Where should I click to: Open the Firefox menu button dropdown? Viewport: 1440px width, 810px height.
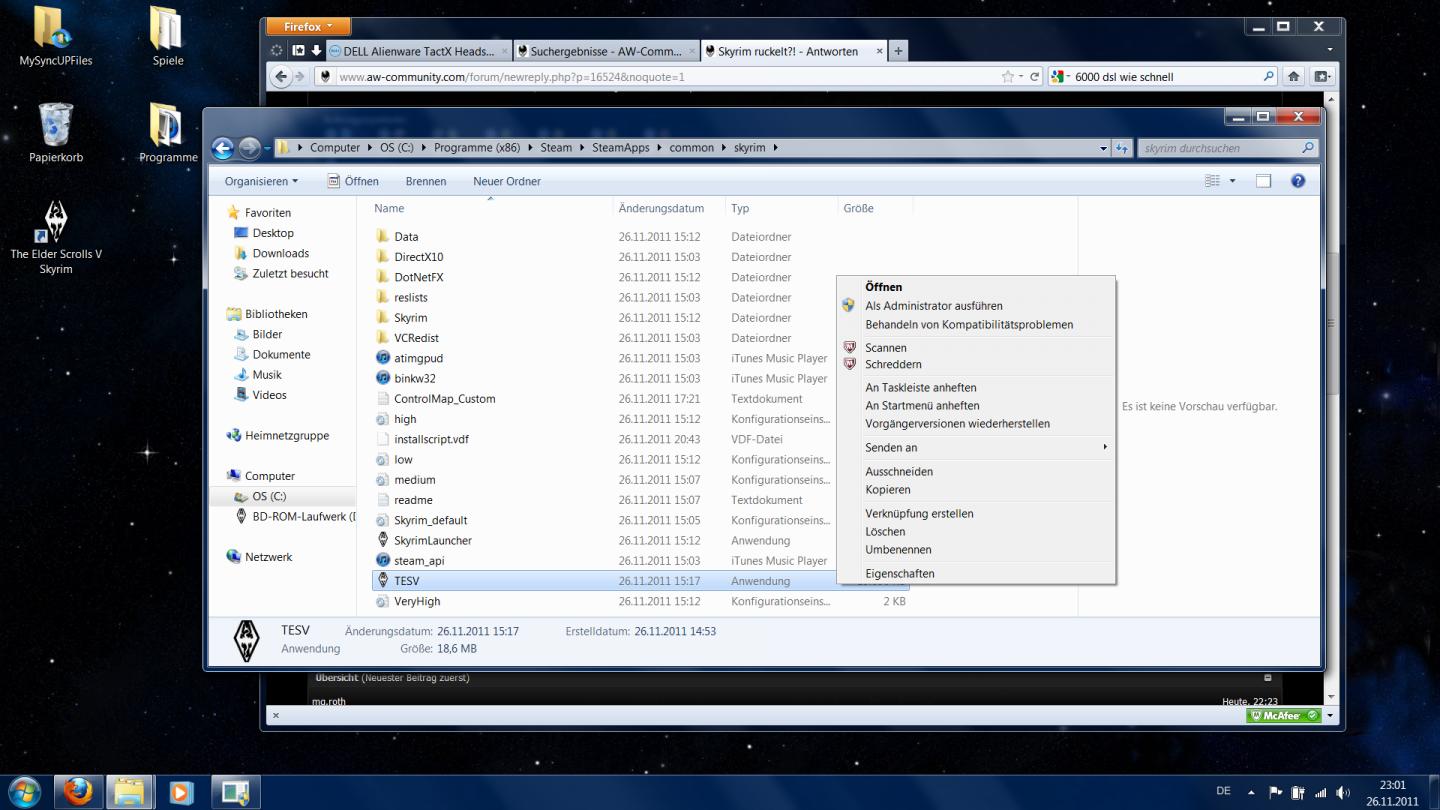[x=309, y=26]
